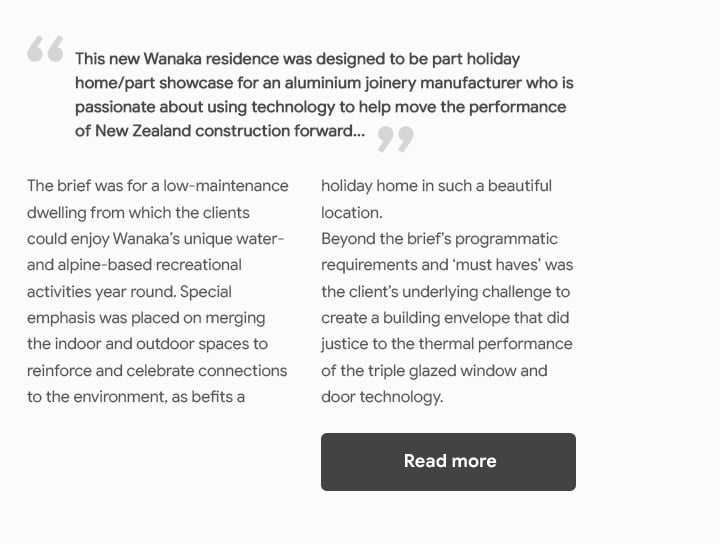Click the line 'reinforce and celebrate connections'
721x544 pixels.
pyautogui.click(x=157, y=371)
